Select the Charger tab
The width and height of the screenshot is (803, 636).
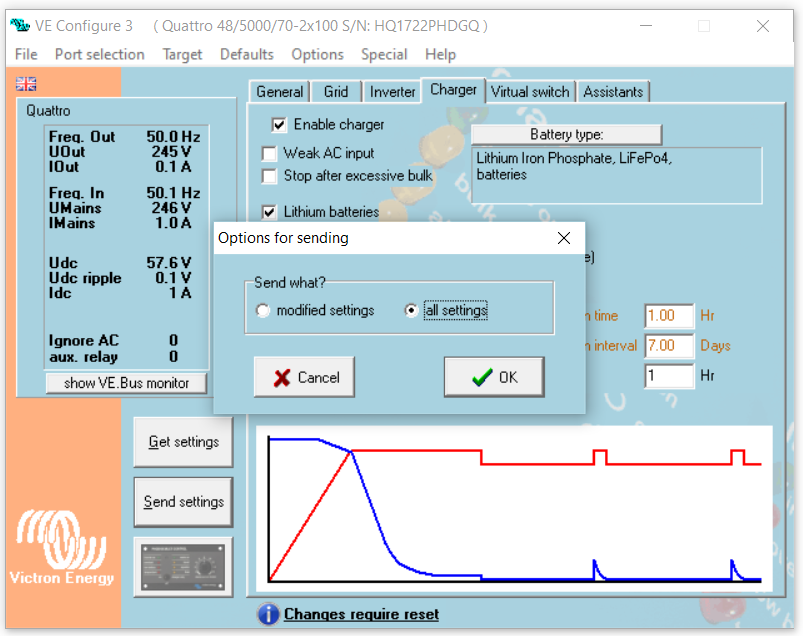[453, 90]
